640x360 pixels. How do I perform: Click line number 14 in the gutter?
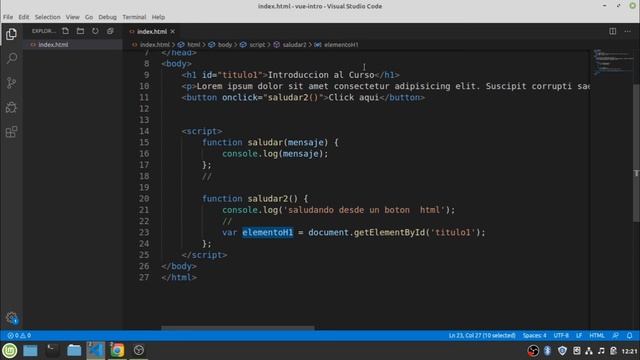click(x=144, y=131)
